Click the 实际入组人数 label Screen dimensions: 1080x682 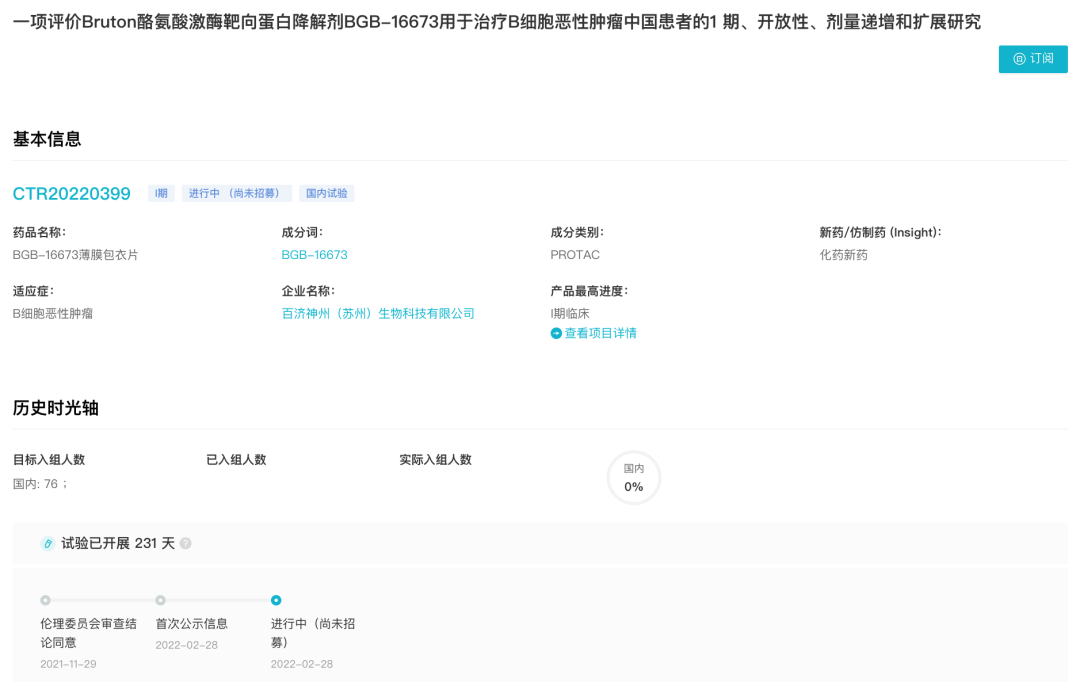pos(435,460)
